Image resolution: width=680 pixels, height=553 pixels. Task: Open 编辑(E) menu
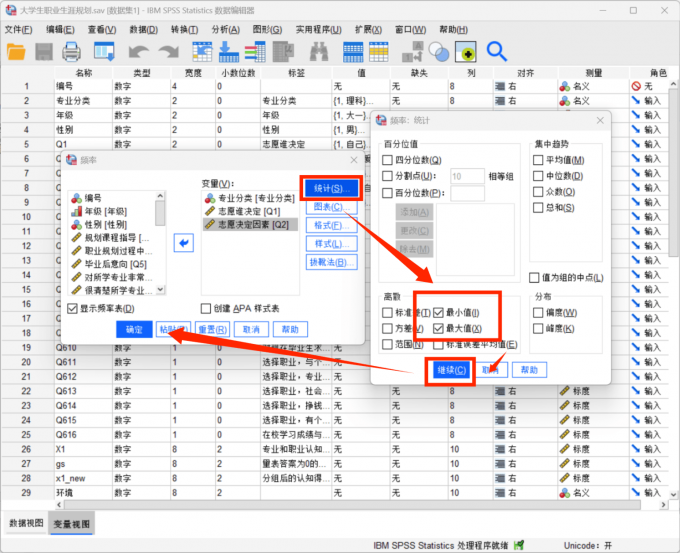(x=60, y=29)
